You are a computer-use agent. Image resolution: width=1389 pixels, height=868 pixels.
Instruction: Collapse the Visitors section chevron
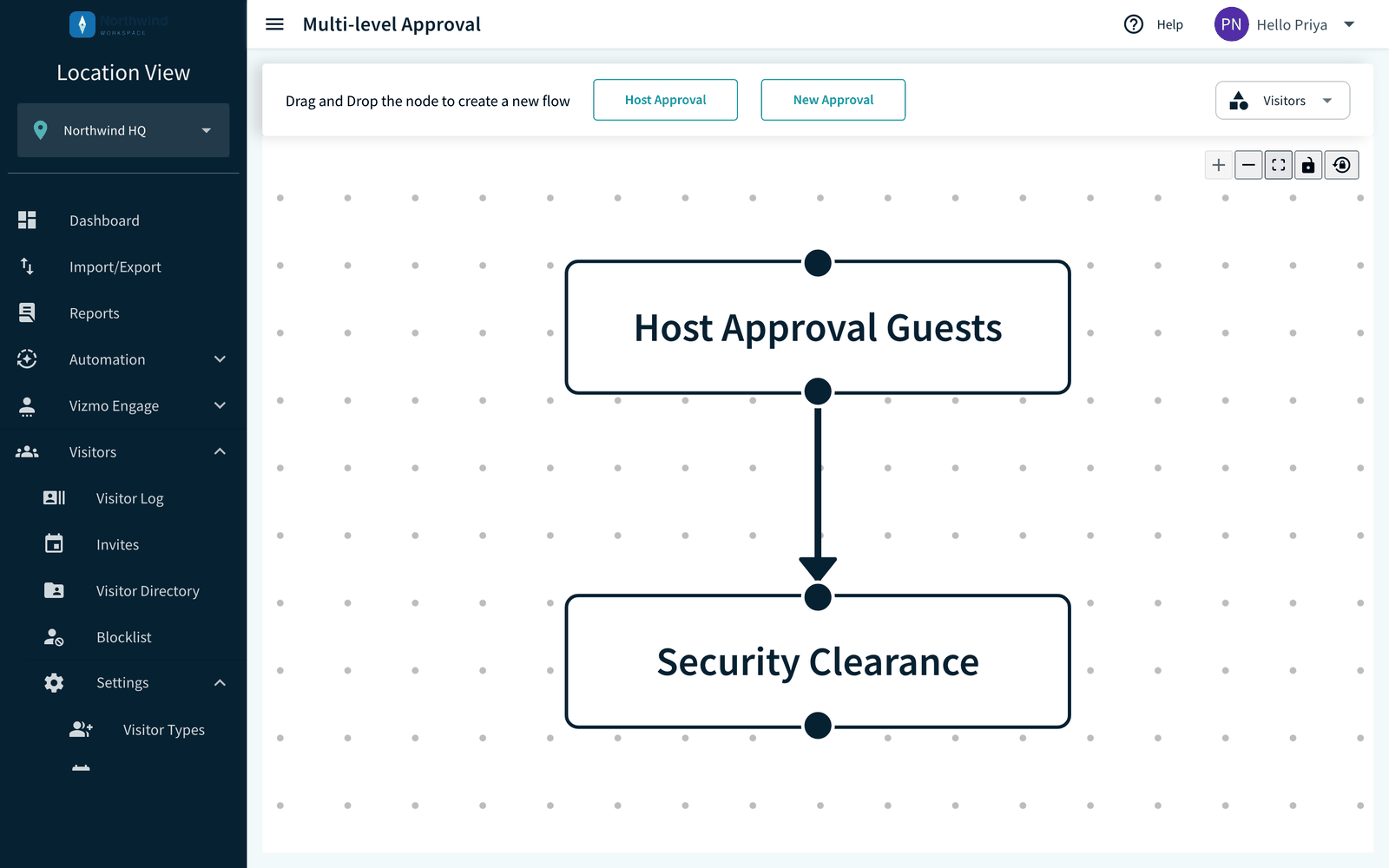pos(220,451)
